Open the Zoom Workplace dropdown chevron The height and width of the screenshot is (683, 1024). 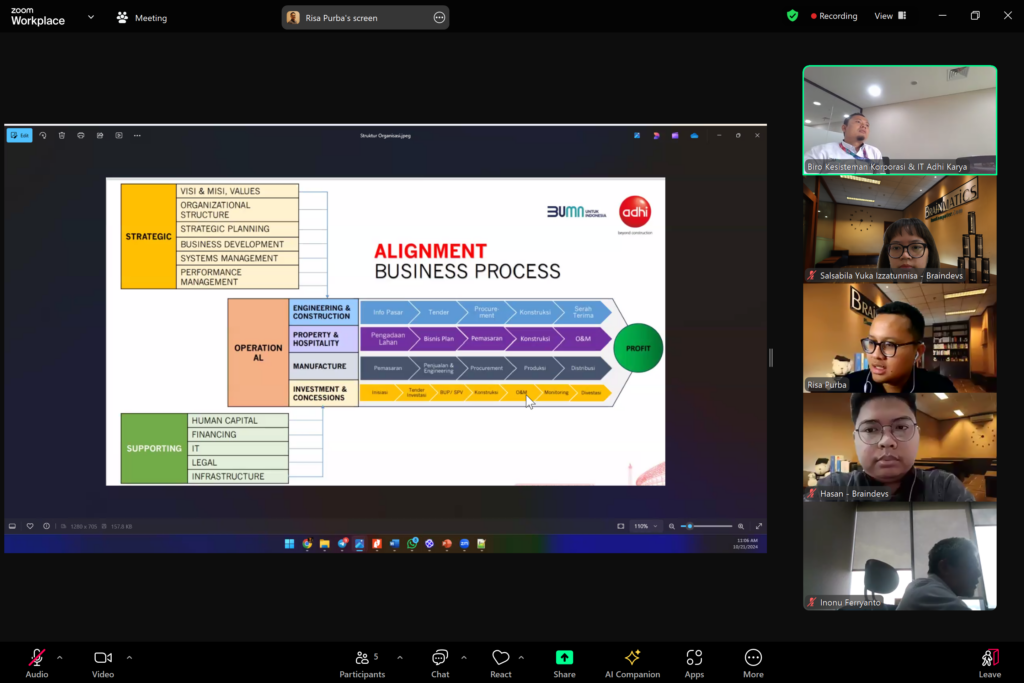[91, 17]
